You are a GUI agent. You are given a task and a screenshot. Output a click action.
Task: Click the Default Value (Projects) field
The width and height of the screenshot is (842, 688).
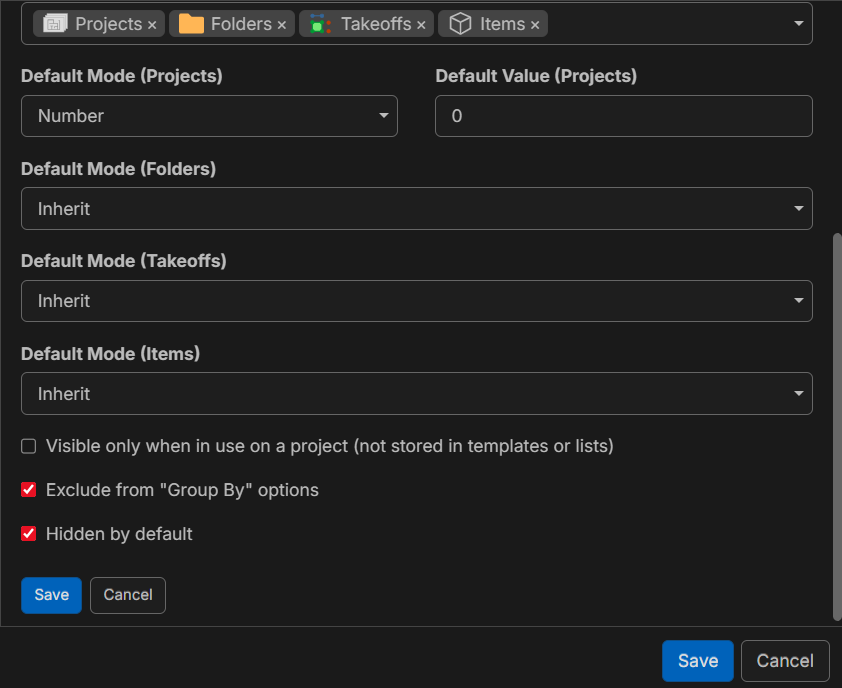point(624,116)
